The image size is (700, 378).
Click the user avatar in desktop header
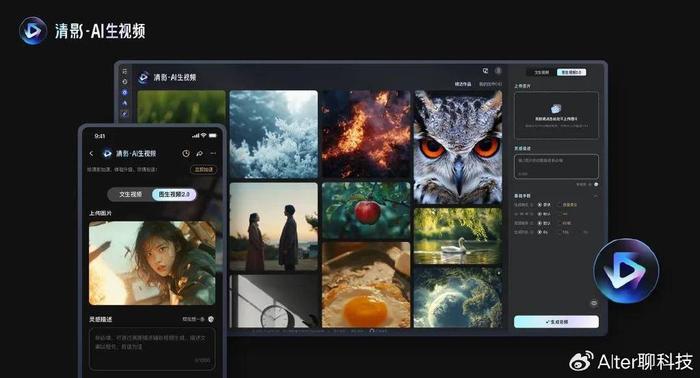(x=498, y=71)
